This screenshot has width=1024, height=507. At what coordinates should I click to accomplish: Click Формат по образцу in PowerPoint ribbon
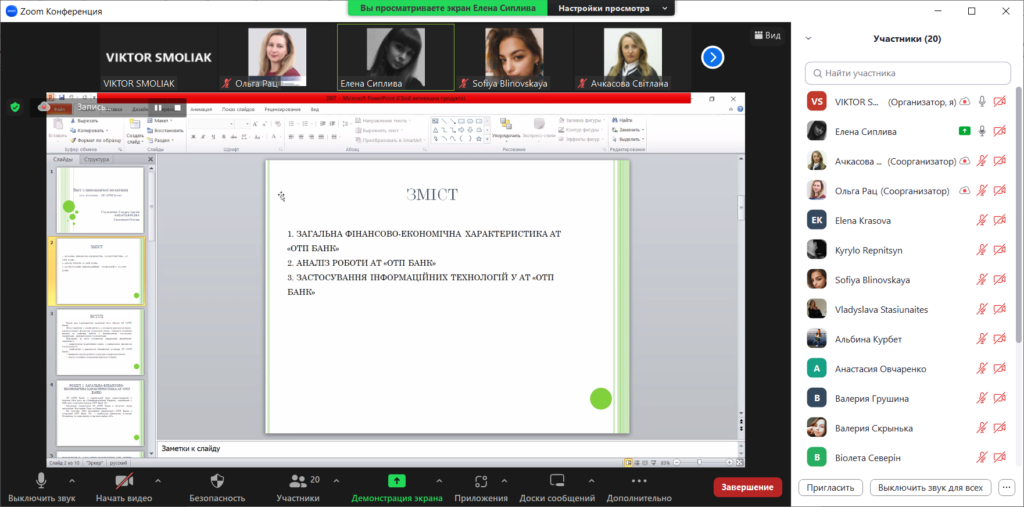coord(95,140)
